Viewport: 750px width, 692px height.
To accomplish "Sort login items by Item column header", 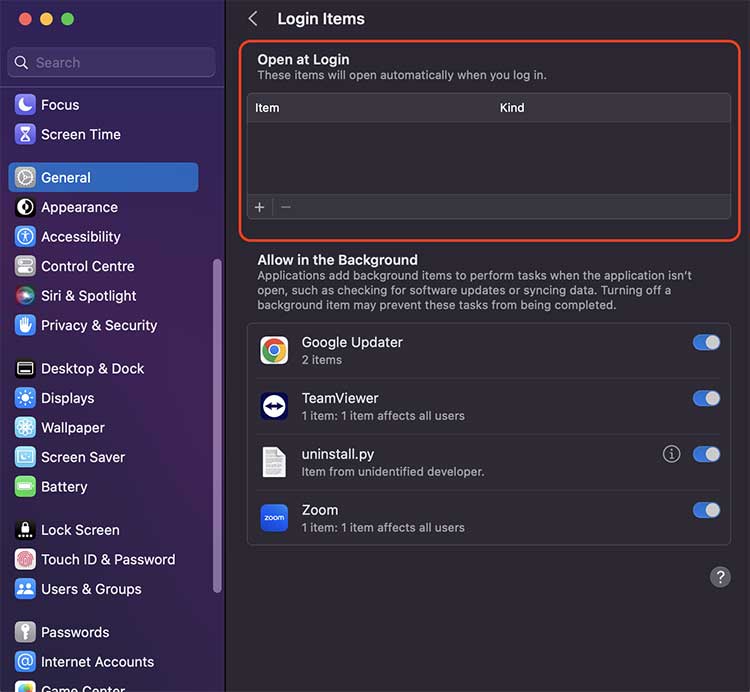I will 267,108.
